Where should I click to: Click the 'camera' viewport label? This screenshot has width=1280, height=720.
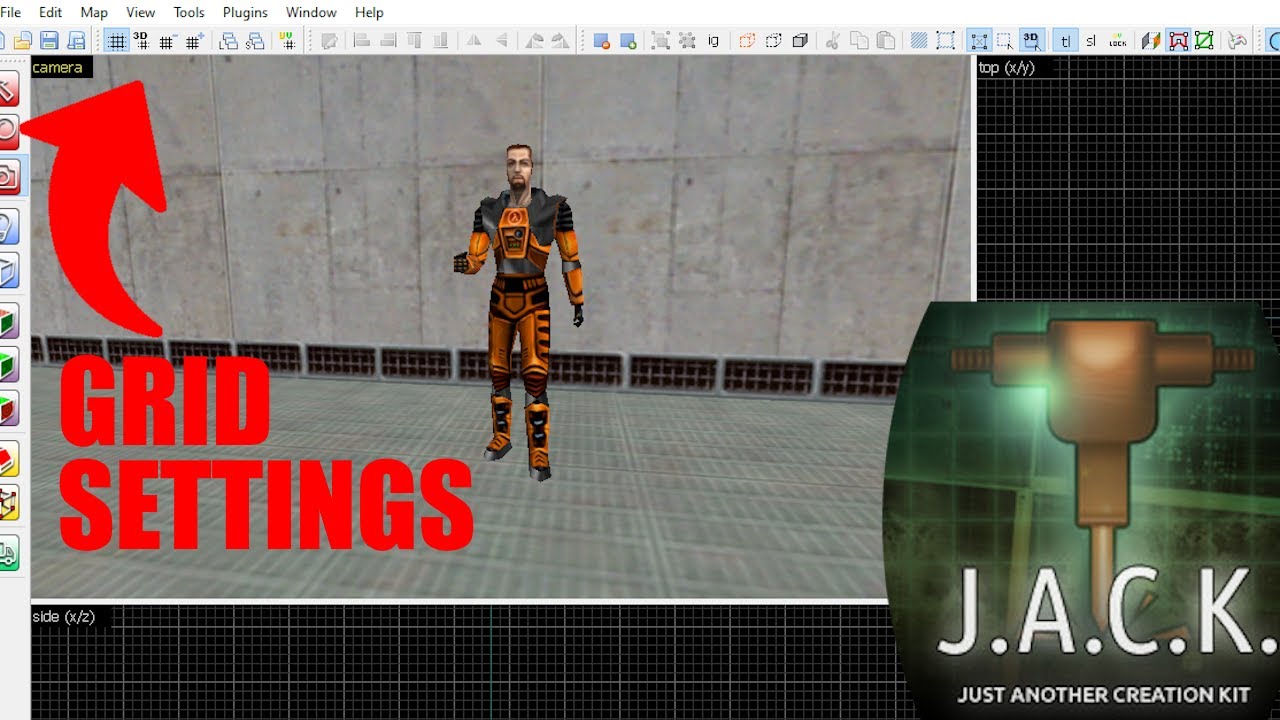57,67
